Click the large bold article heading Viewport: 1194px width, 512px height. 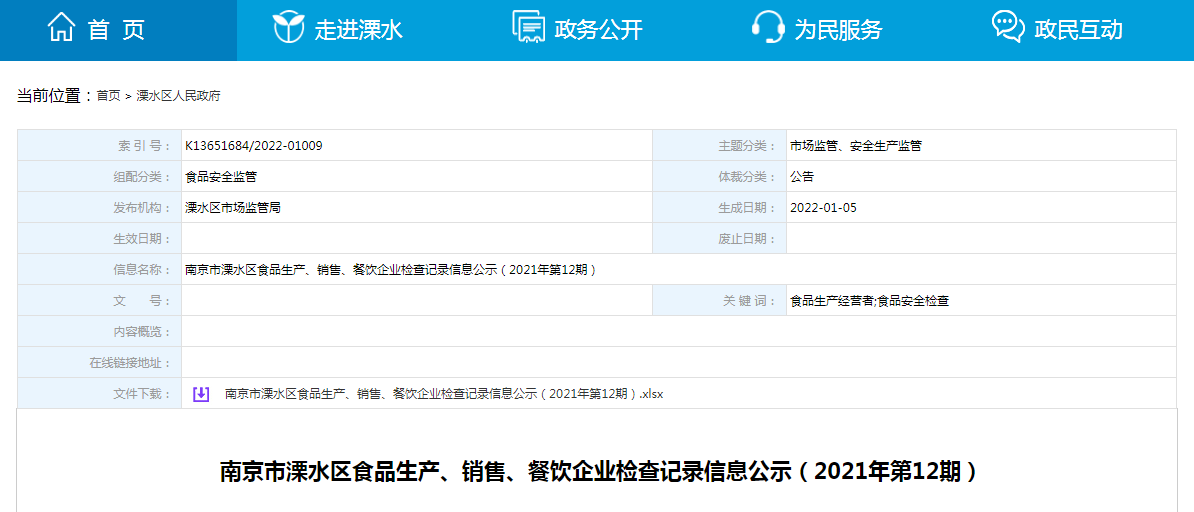click(598, 471)
